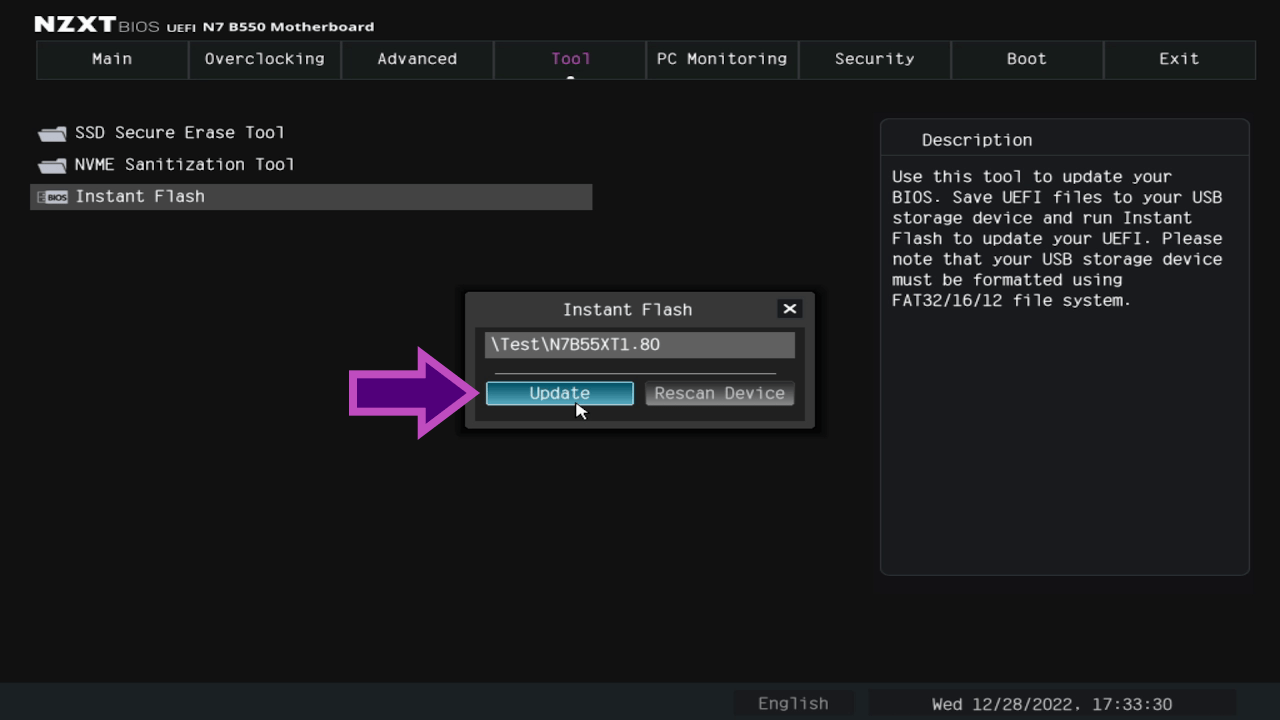Click the SSD Secure Erase Tool folder icon
The width and height of the screenshot is (1280, 720).
[52, 133]
